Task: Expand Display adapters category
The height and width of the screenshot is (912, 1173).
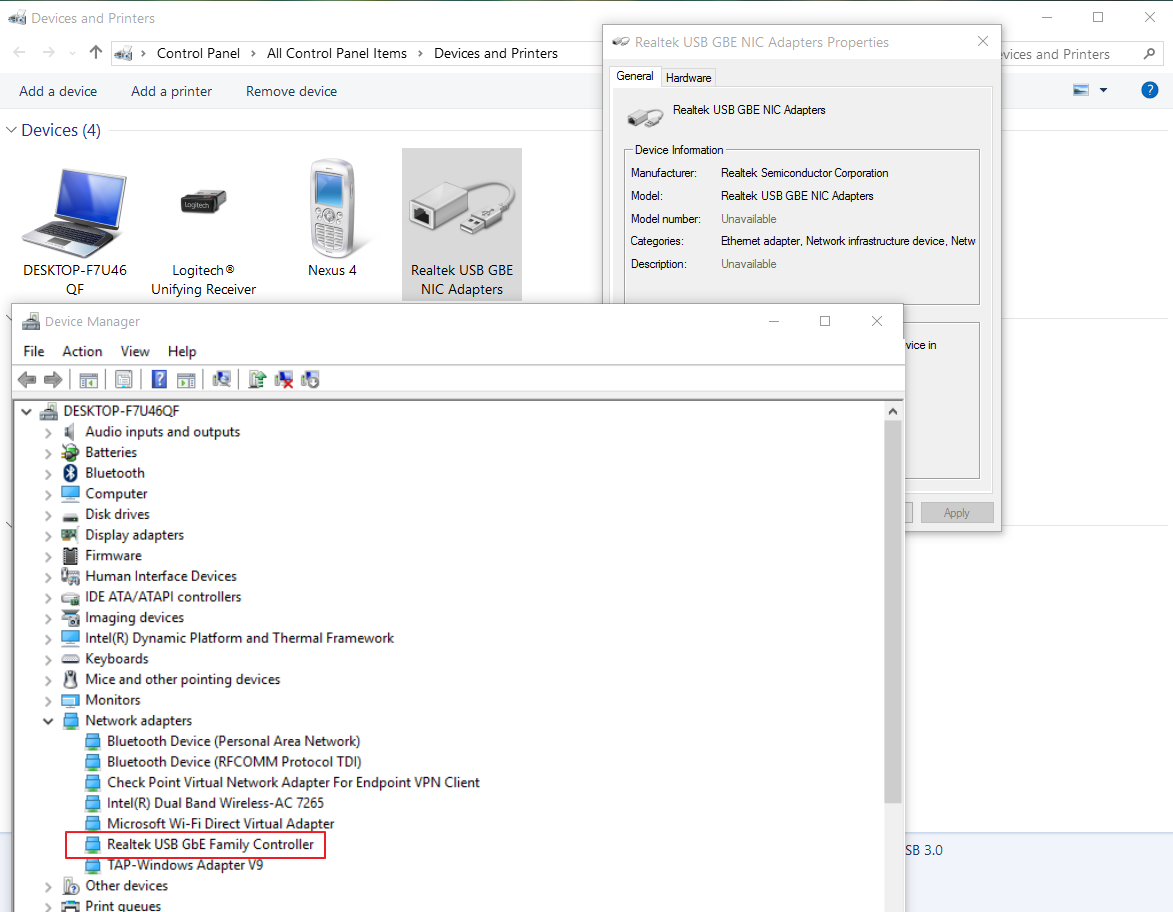Action: point(48,536)
